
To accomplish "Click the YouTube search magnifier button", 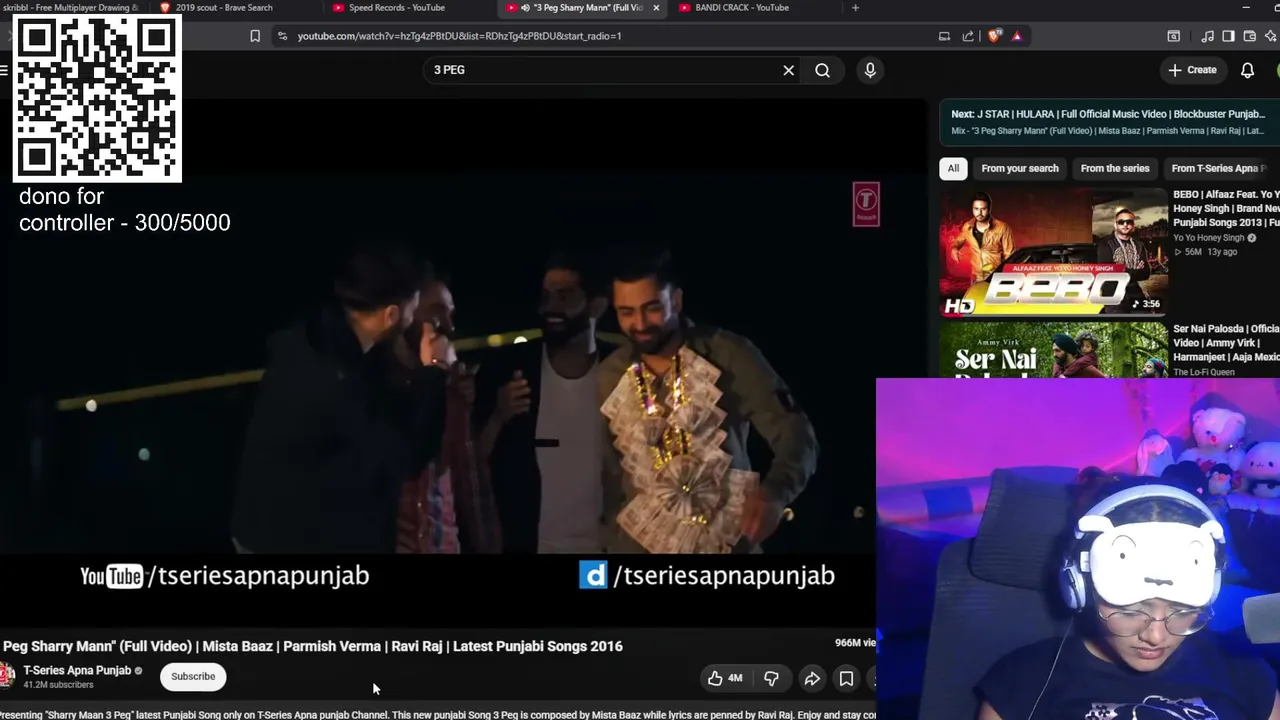I will pyautogui.click(x=822, y=70).
